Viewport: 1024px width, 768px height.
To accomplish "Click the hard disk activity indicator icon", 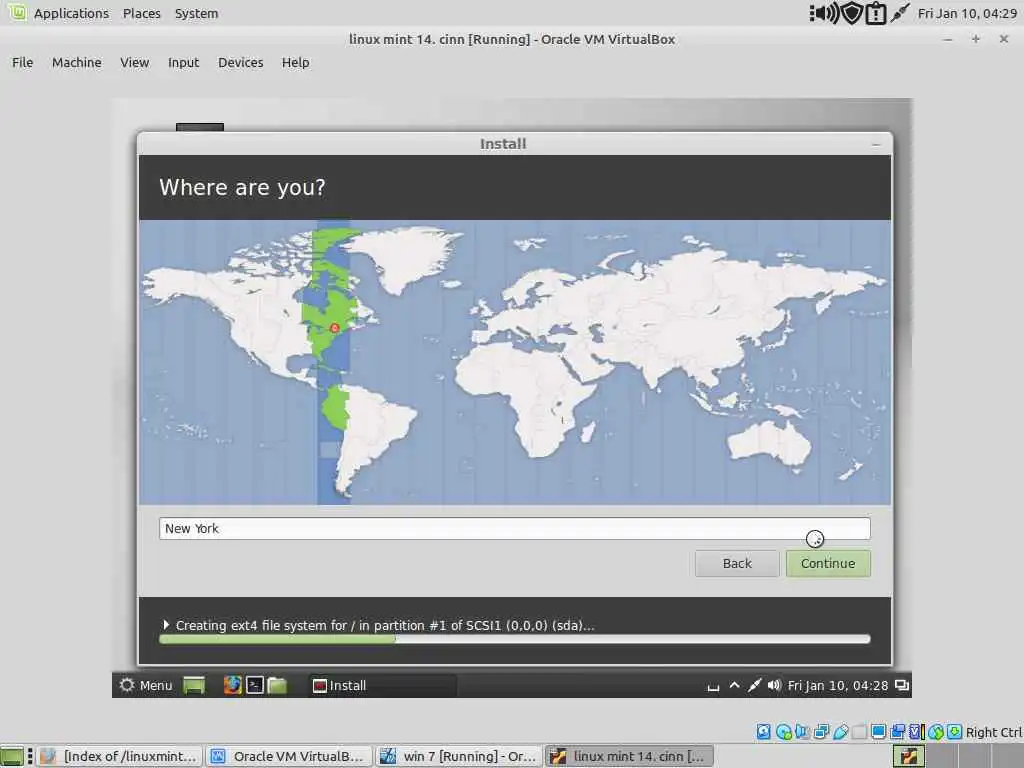I will point(763,731).
